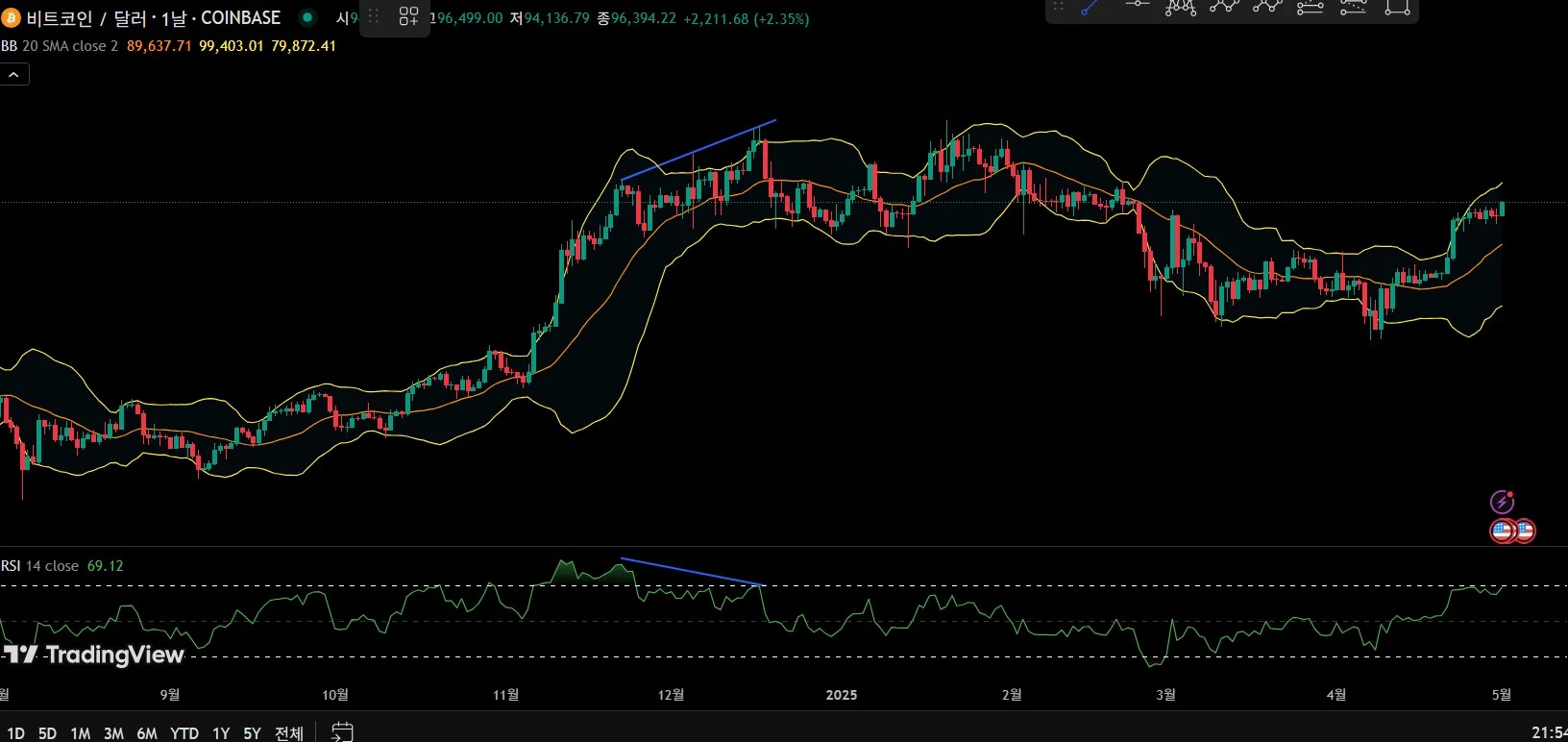Viewport: 1568px width, 742px height.
Task: Click the close price 96,394.22
Action: pyautogui.click(x=644, y=18)
